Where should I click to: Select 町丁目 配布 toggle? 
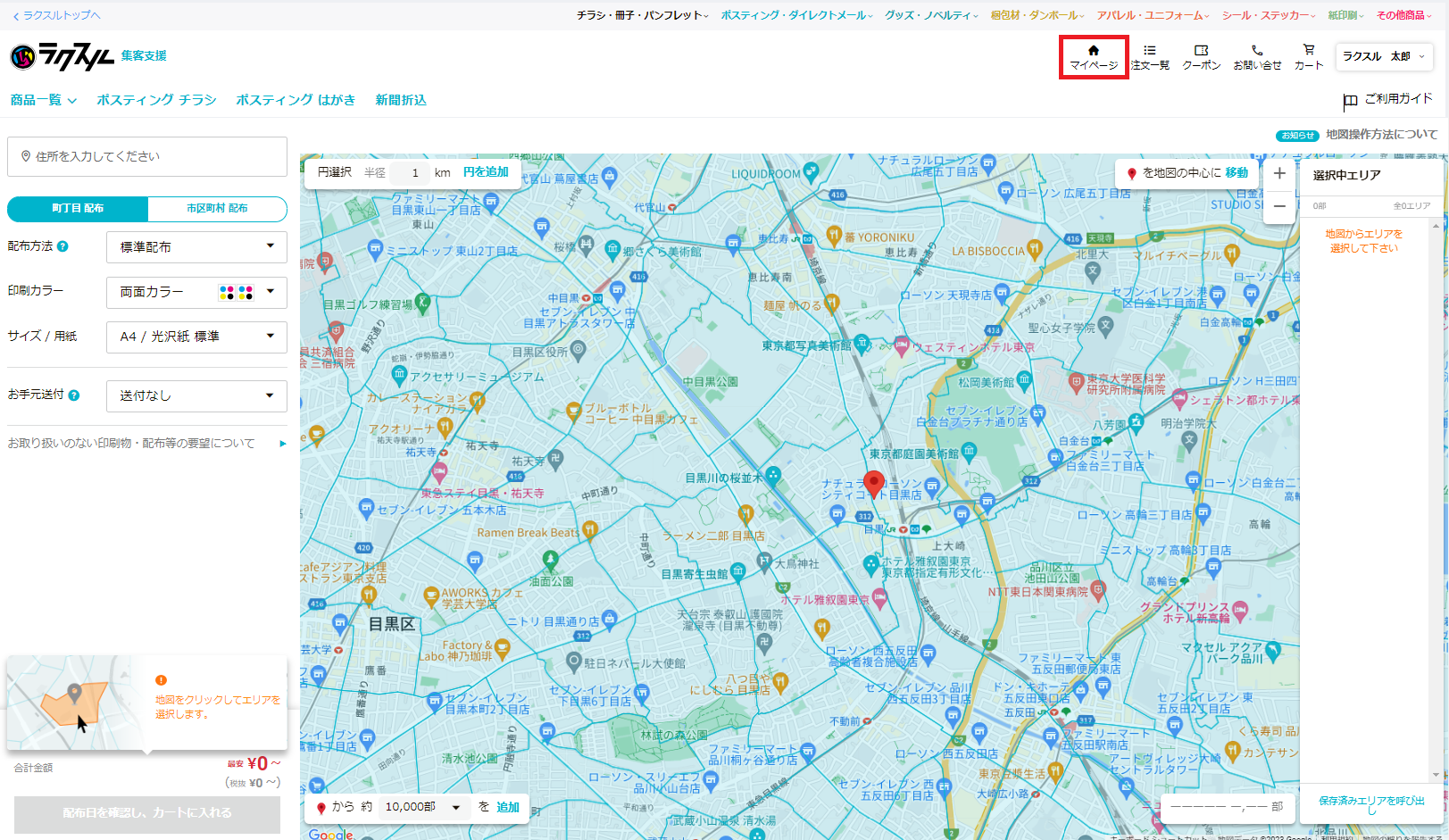pyautogui.click(x=78, y=209)
